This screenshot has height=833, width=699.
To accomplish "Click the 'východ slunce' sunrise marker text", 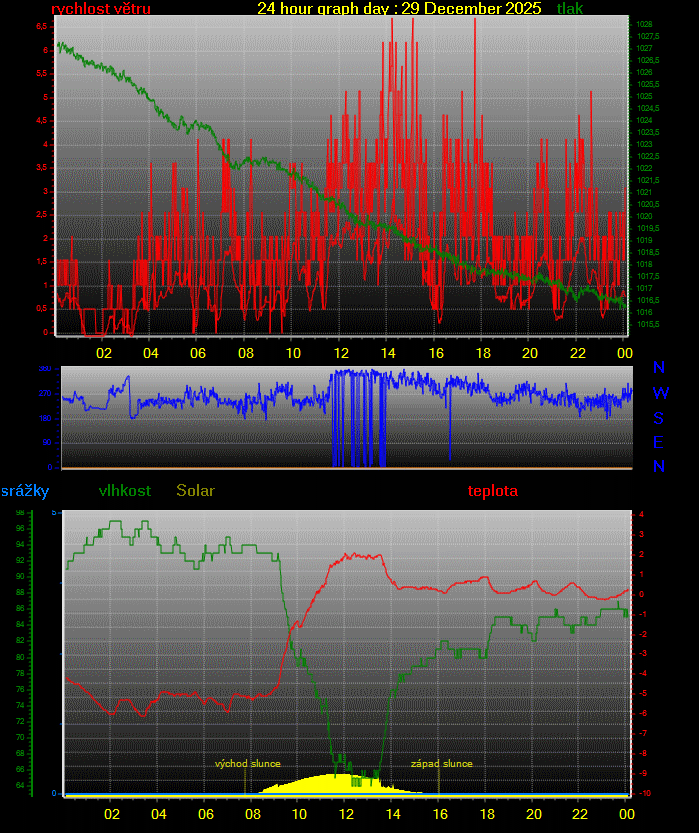I will tap(247, 764).
